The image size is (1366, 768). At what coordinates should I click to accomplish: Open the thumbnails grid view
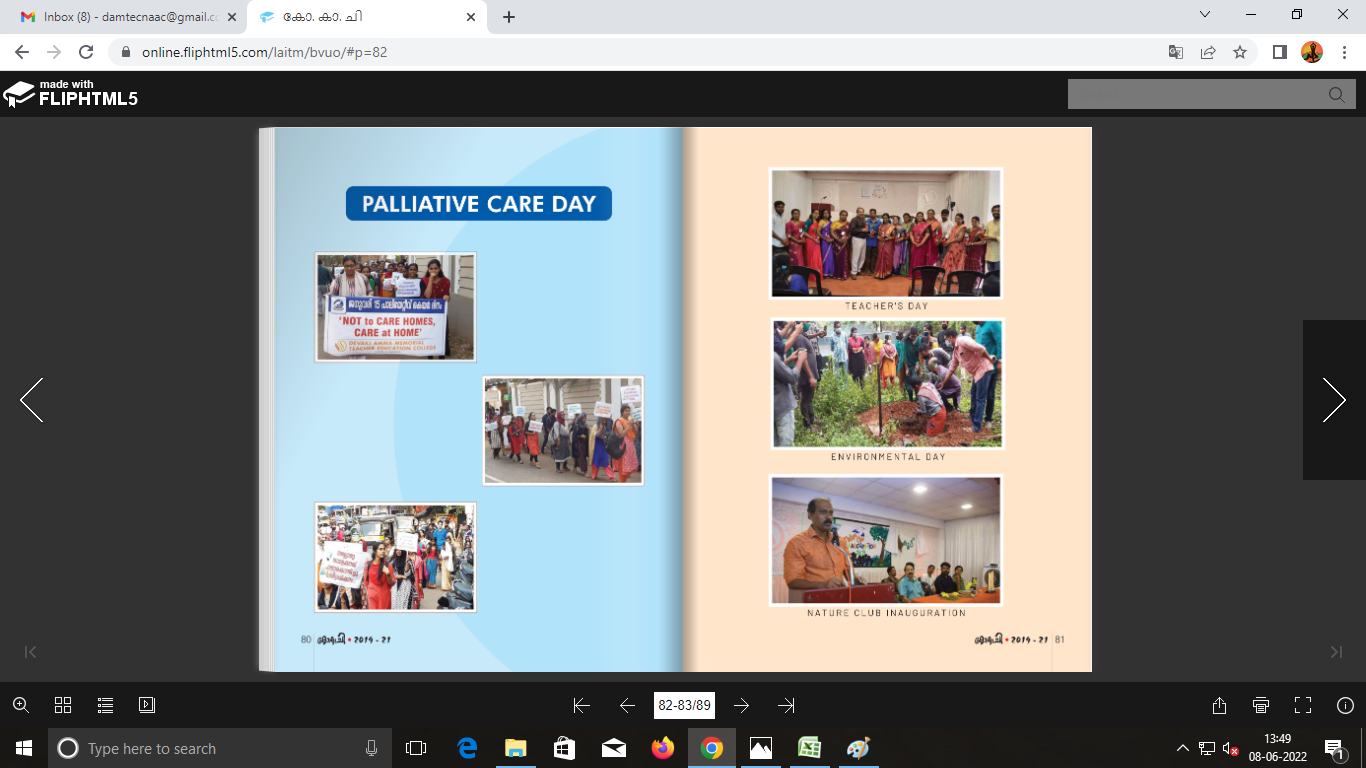(63, 705)
